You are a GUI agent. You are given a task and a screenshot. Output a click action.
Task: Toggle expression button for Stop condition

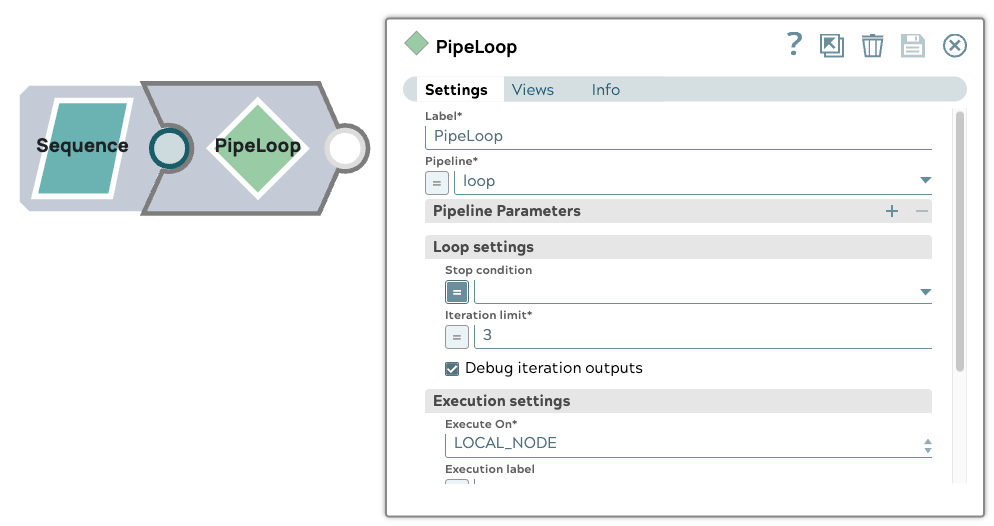457,292
